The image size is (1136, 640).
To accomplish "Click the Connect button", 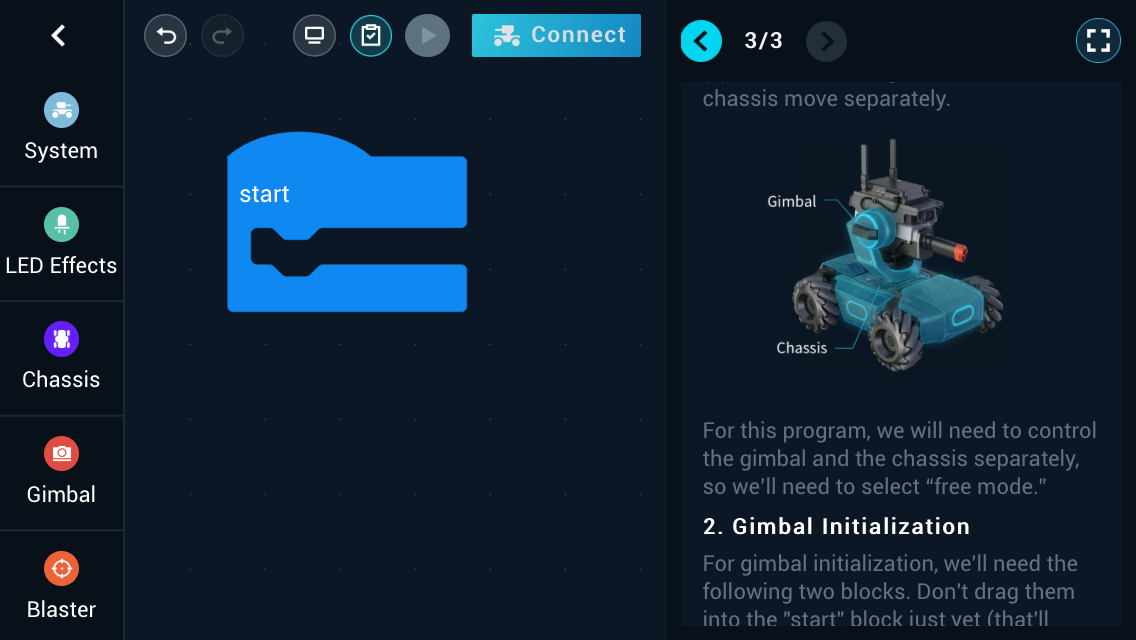I will (556, 36).
